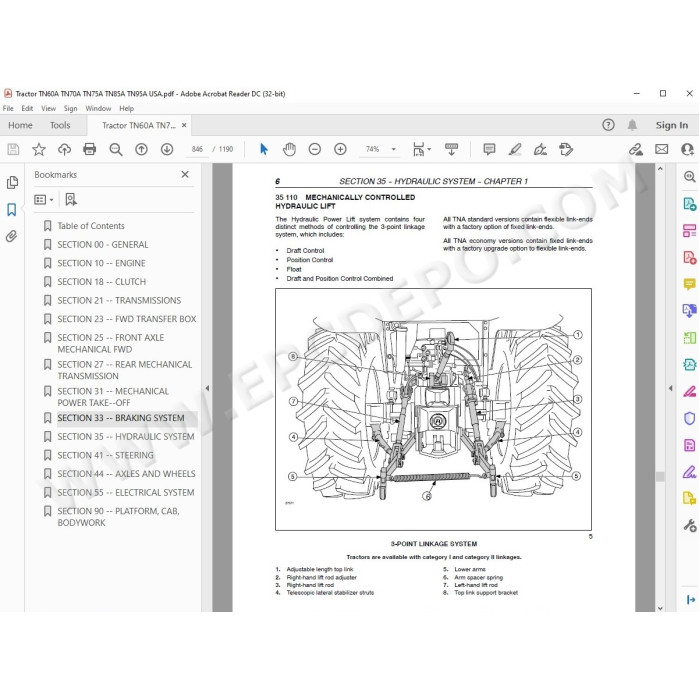Share a link to this file
The width and height of the screenshot is (700, 700).
[x=636, y=149]
